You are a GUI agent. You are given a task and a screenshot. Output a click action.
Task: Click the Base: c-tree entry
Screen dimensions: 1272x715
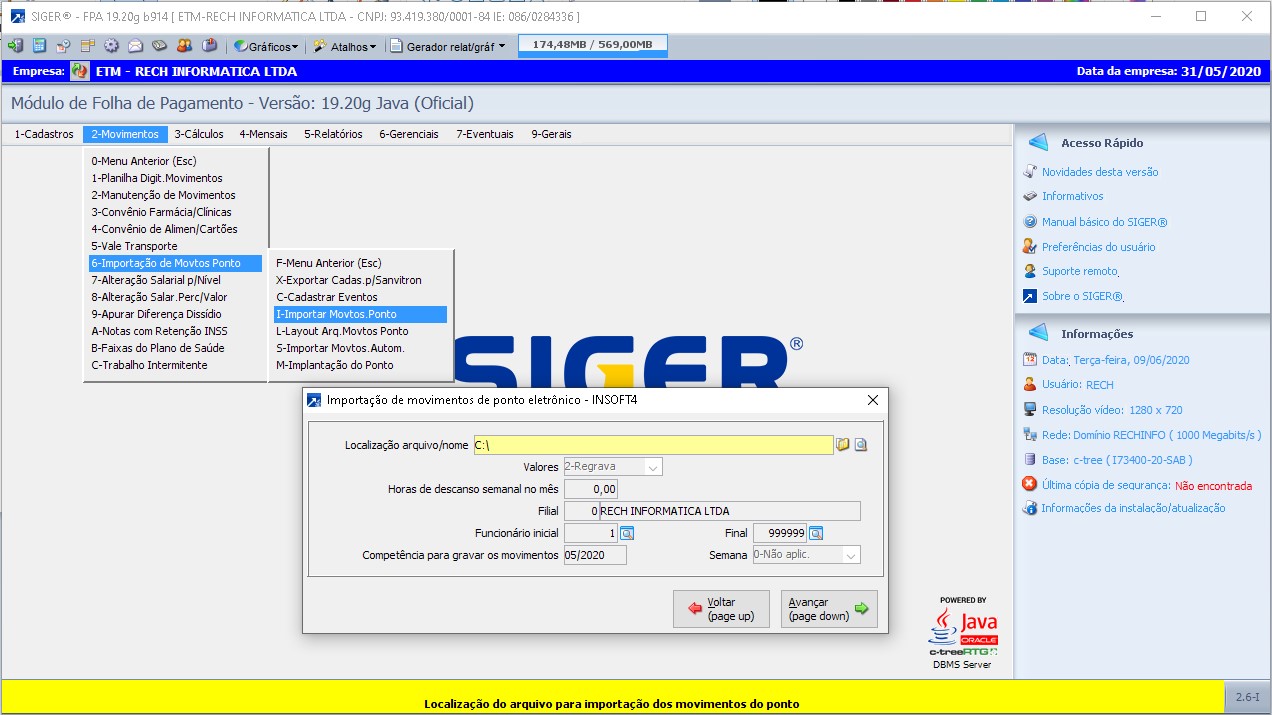1117,460
